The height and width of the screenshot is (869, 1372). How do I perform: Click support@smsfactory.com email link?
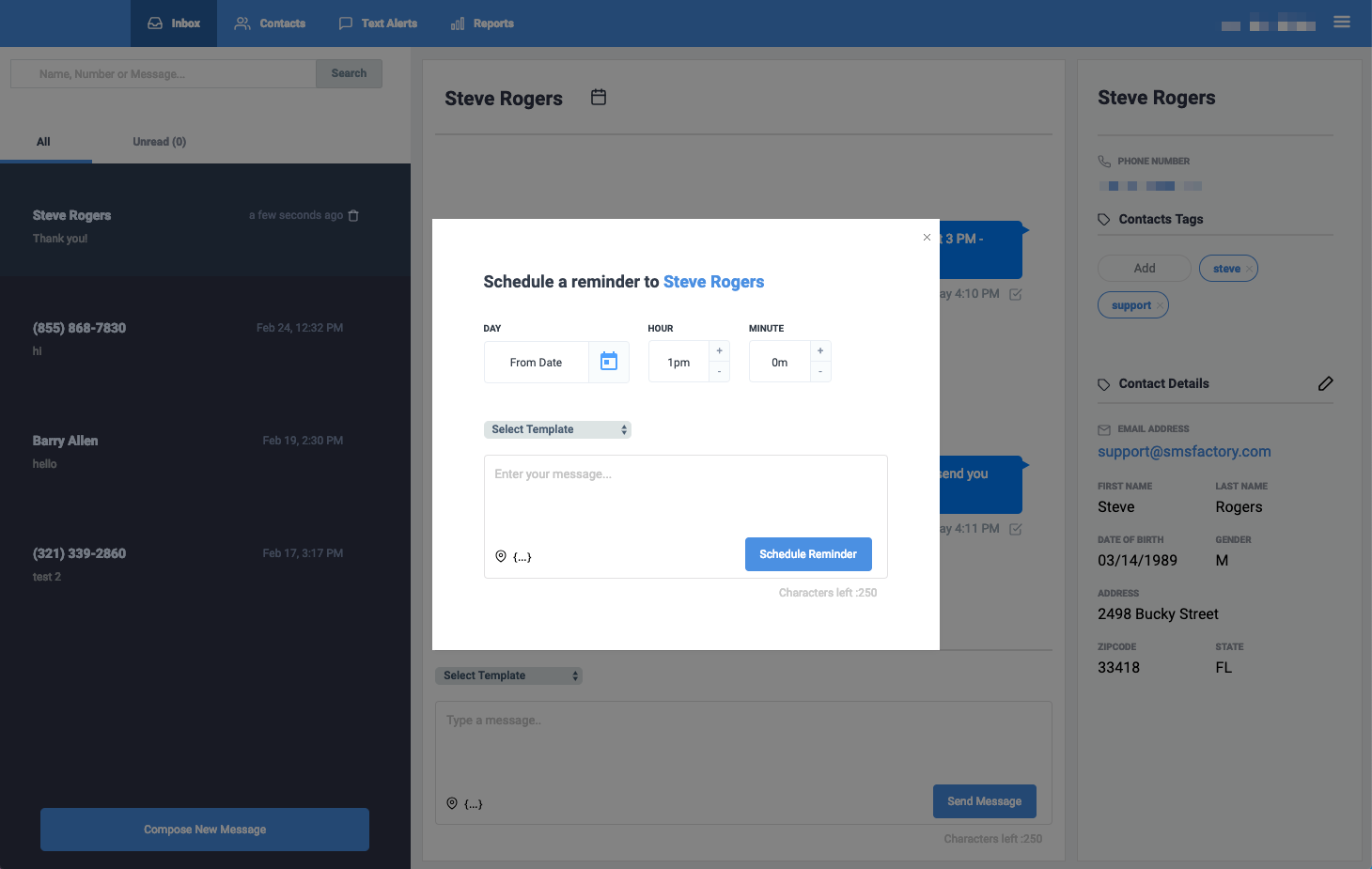1184,452
